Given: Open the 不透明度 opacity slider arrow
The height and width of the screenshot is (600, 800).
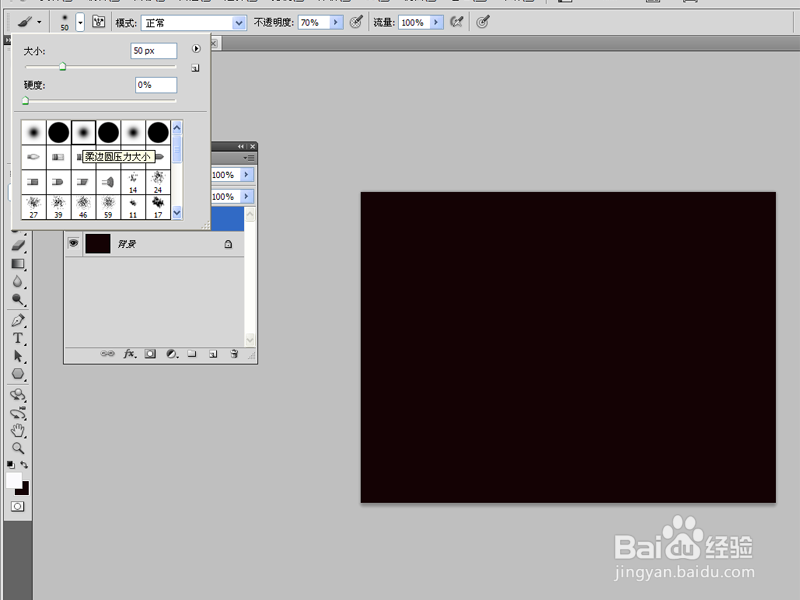Looking at the screenshot, I should 336,22.
